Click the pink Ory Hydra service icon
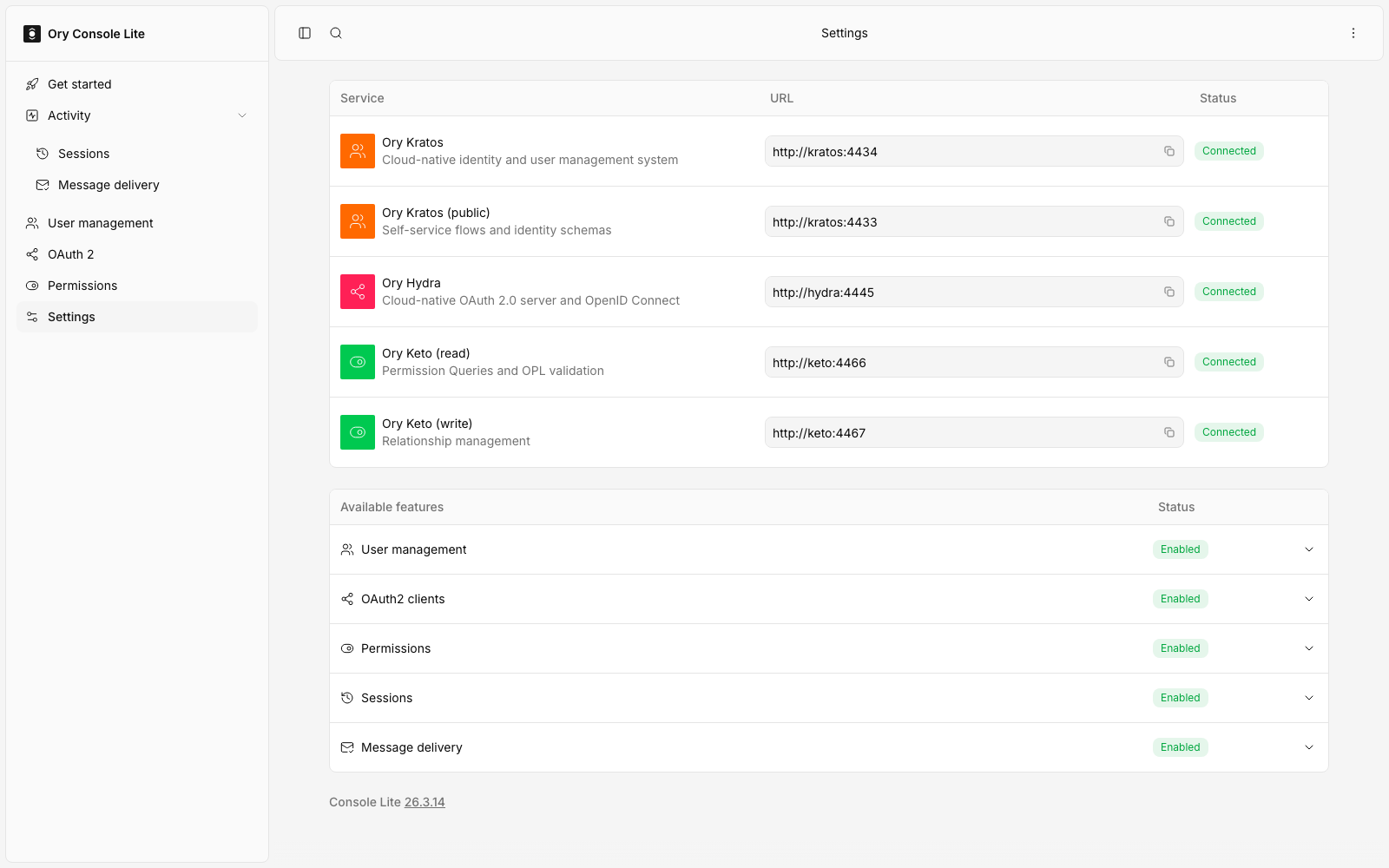 tap(358, 292)
